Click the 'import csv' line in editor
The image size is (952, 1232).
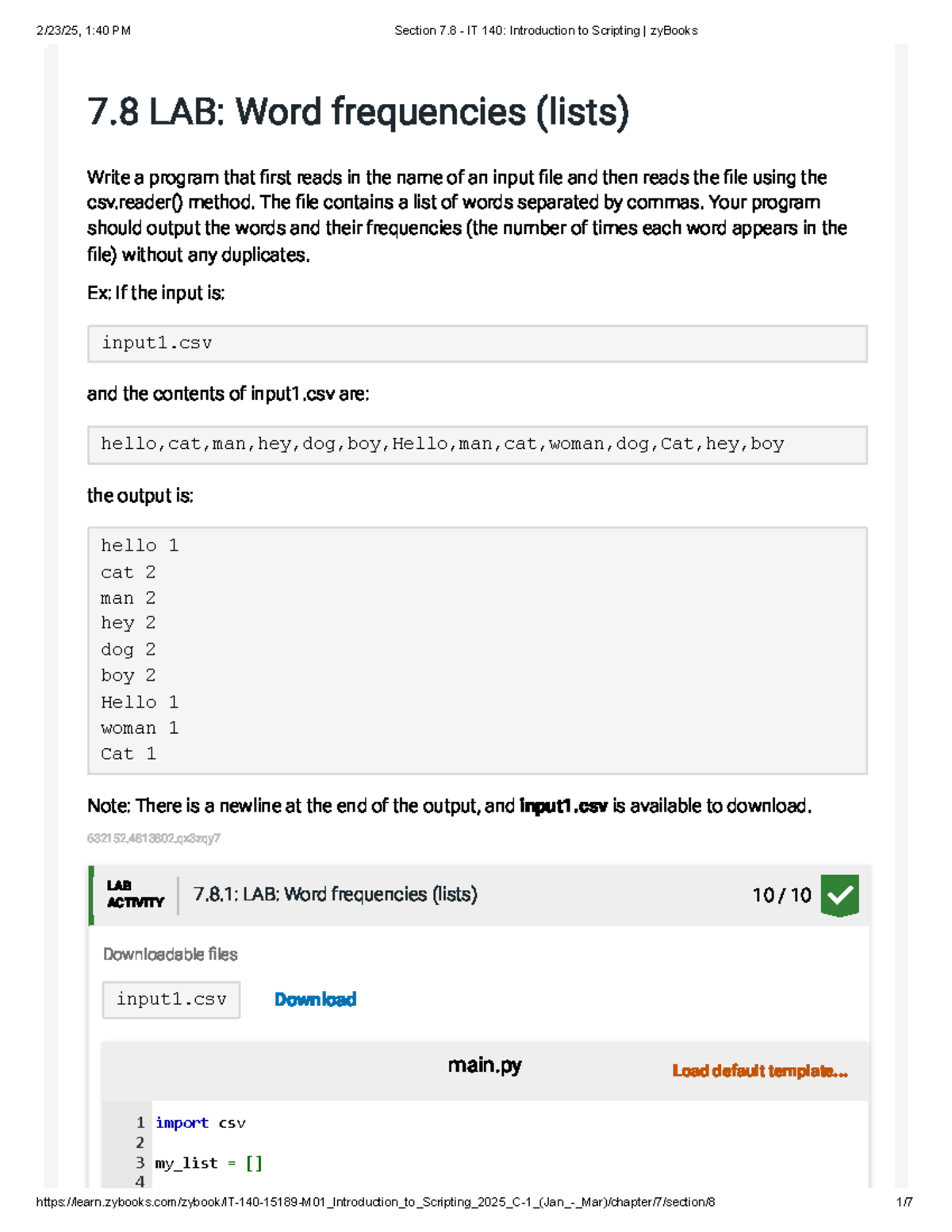201,1123
